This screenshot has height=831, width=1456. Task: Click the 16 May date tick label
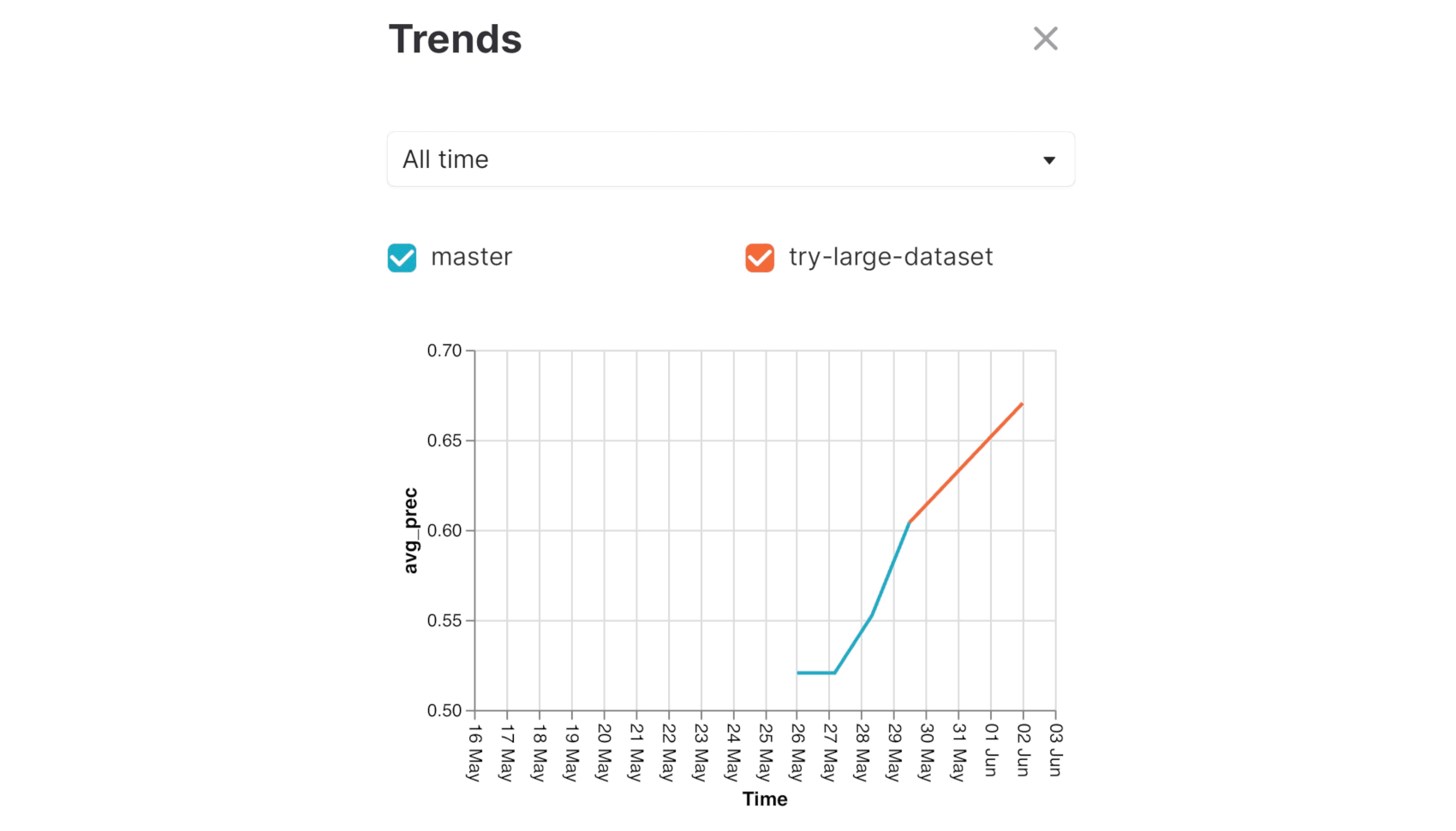pyautogui.click(x=474, y=752)
